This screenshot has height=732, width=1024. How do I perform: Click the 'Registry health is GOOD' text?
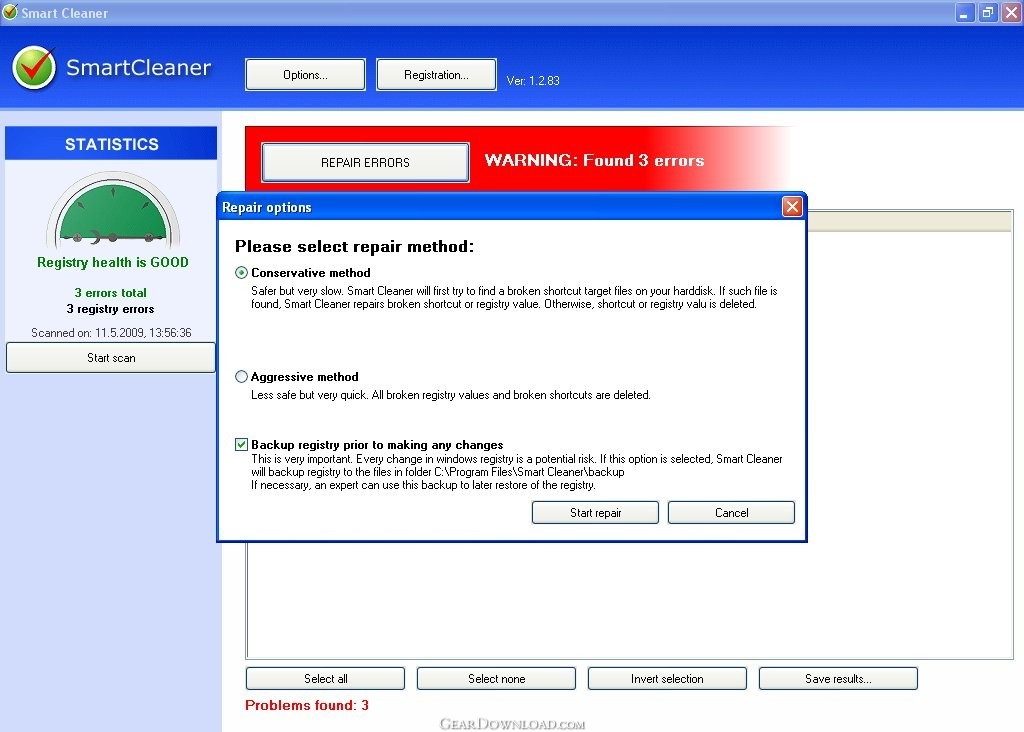tap(112, 263)
